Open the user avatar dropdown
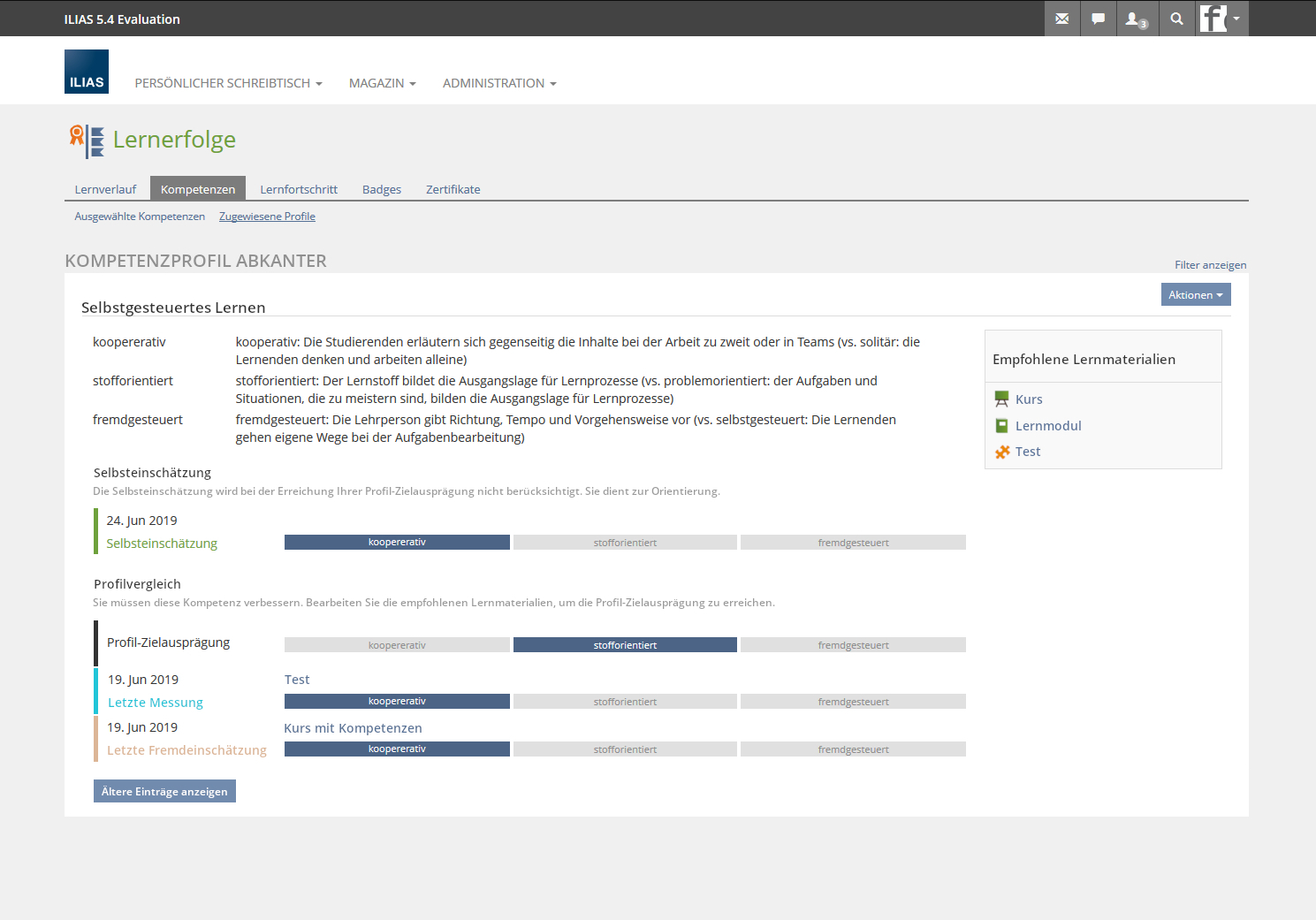 click(1221, 19)
